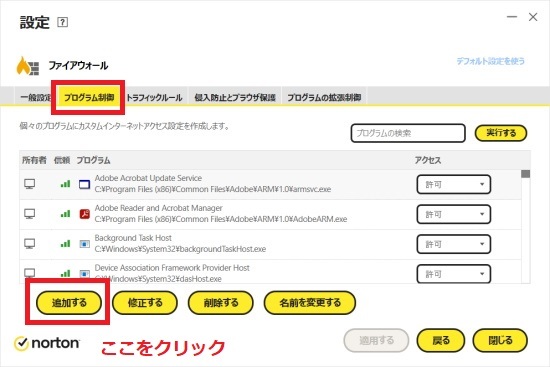The image size is (550, 367).
Task: Click the Adobe Reader and Acrobat Manager PDF icon
Action: [x=85, y=214]
